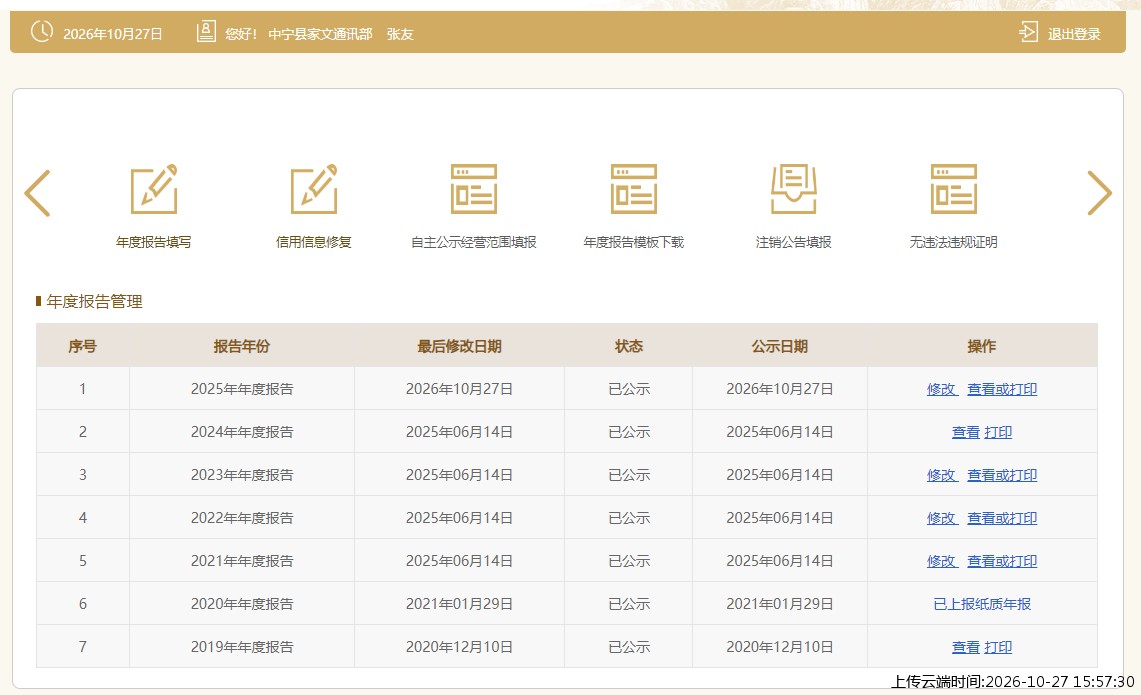1141x695 pixels.
Task: Open 查看或打印 for the 2025年年度报告
Action: pos(1002,389)
